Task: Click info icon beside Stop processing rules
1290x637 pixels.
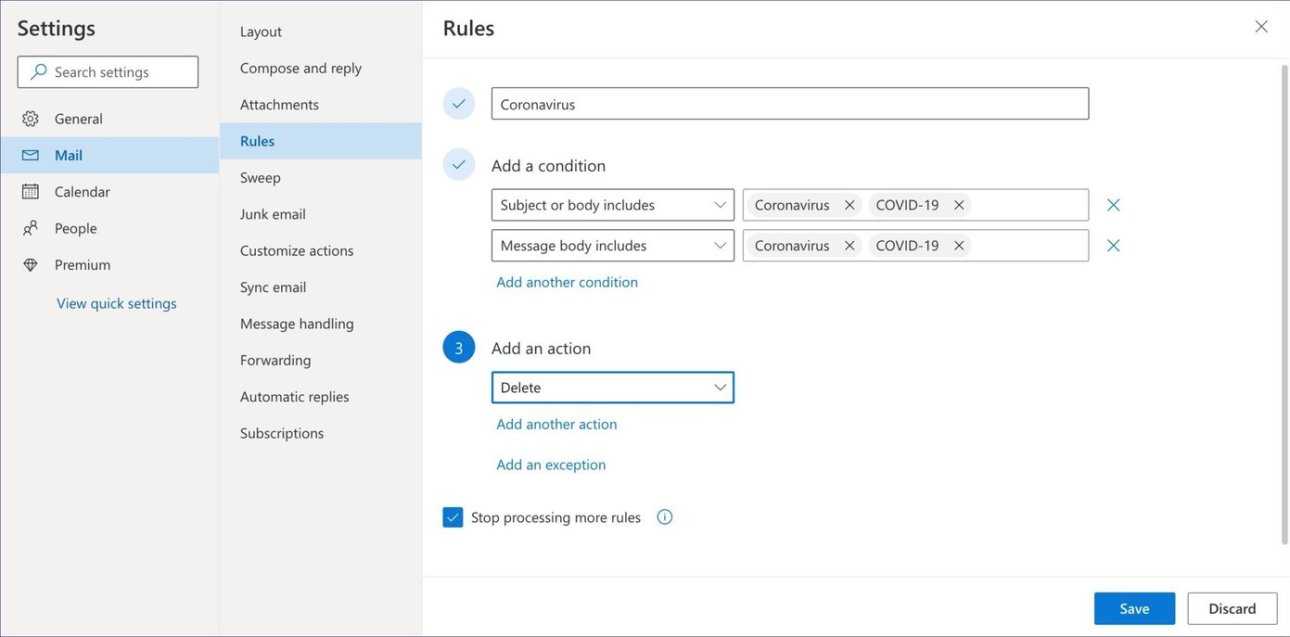Action: click(664, 517)
